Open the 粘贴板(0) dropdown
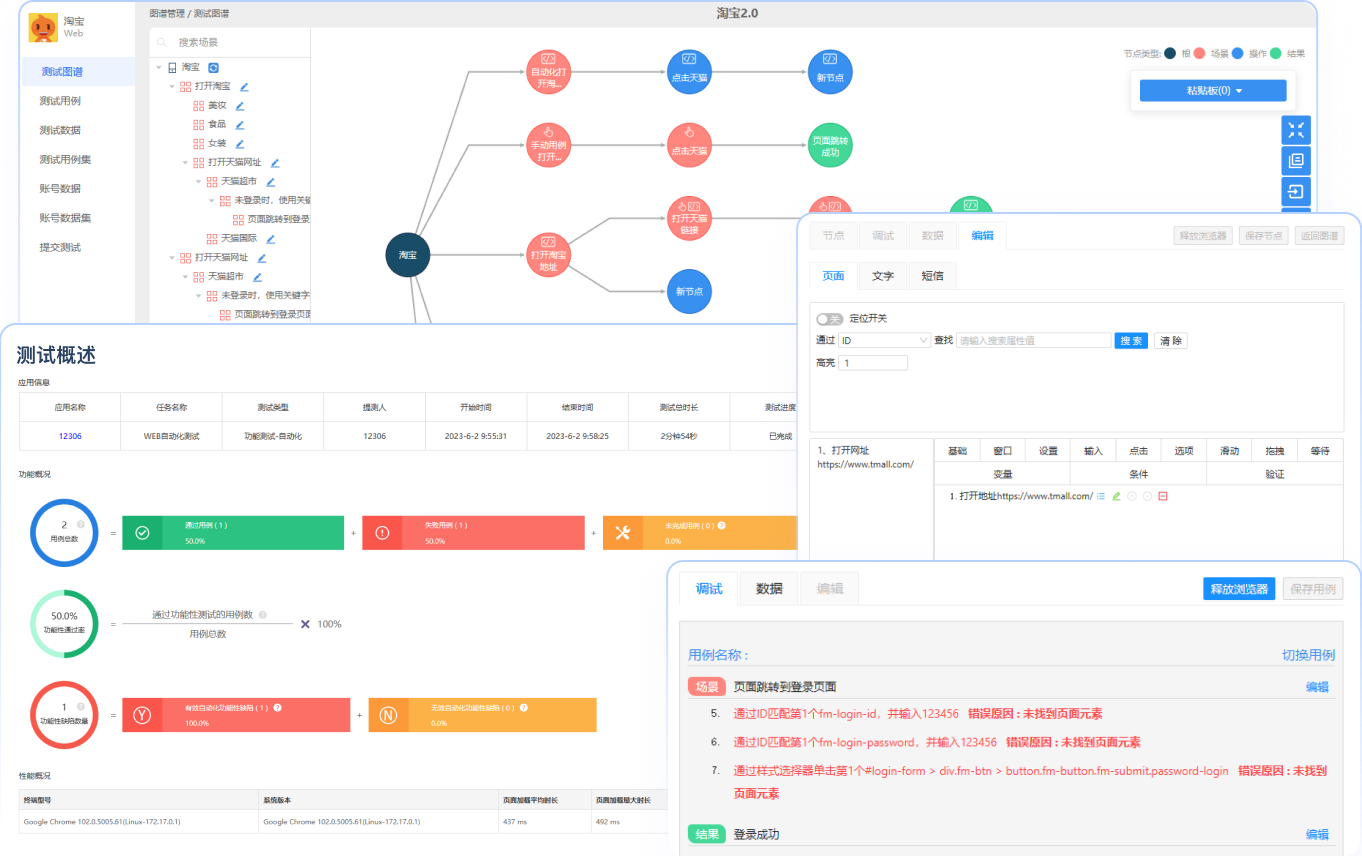This screenshot has width=1362, height=856. [x=1213, y=90]
